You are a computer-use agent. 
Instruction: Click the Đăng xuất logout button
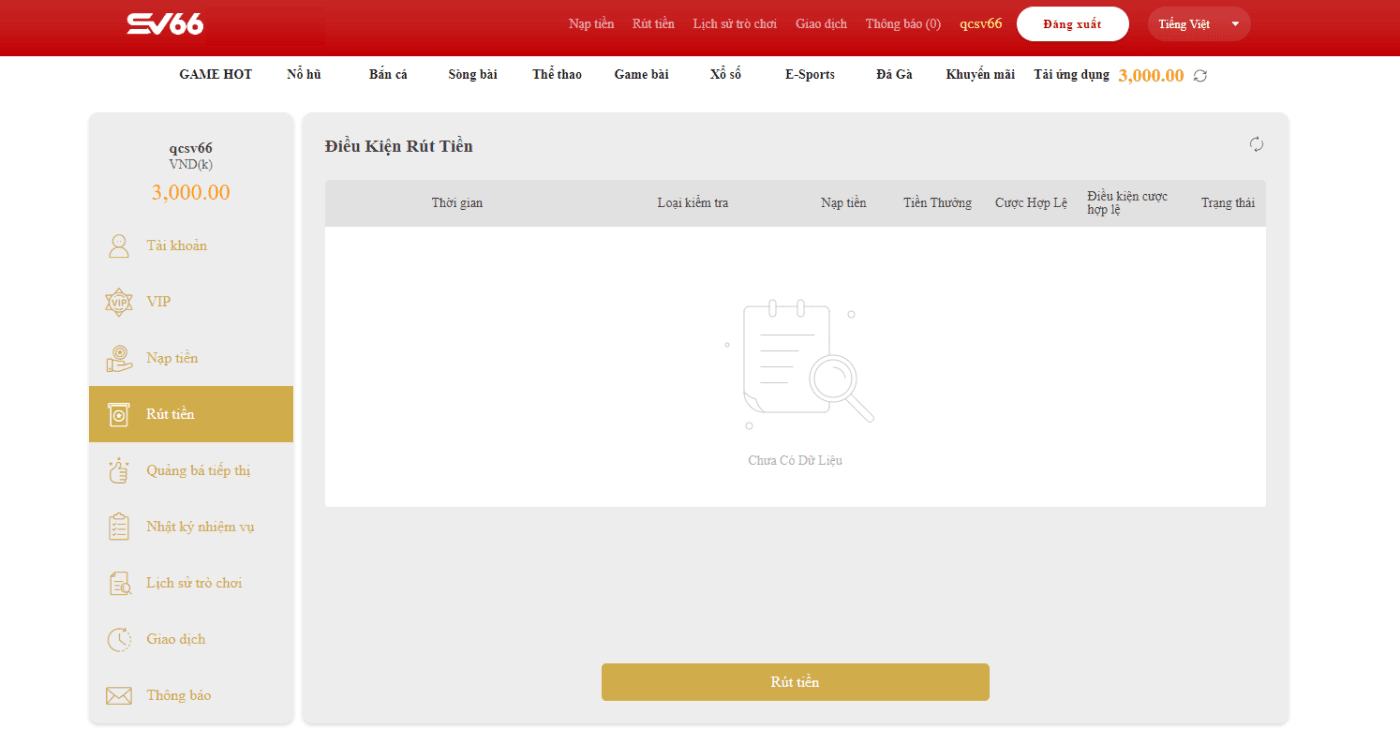pos(1072,24)
